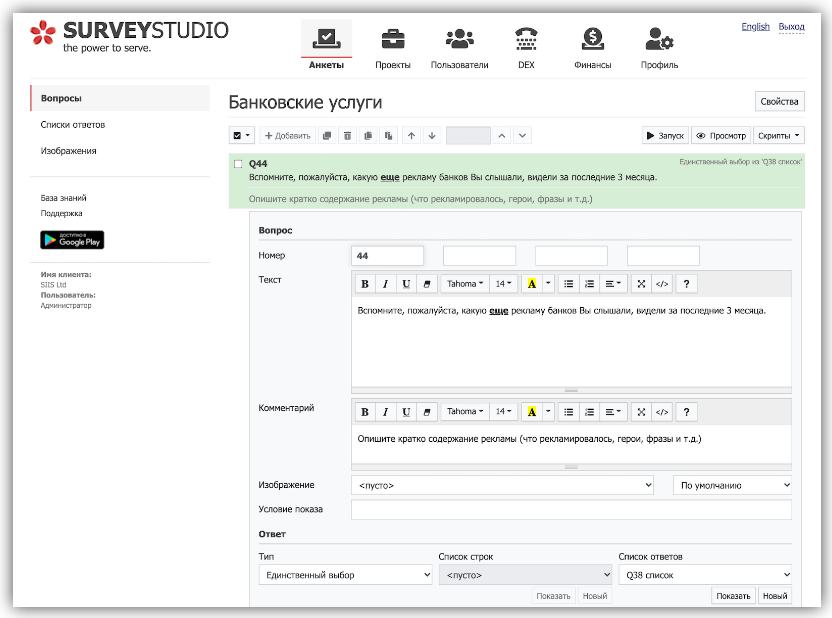This screenshot has width=832, height=618.
Task: Toggle fullscreen in the Текст editor
Action: (641, 284)
